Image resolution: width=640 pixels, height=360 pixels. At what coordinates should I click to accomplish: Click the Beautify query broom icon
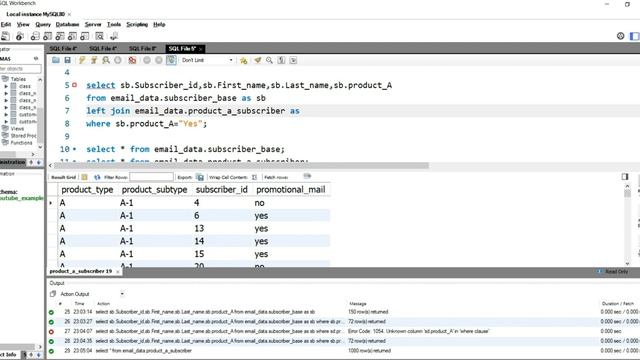point(258,60)
